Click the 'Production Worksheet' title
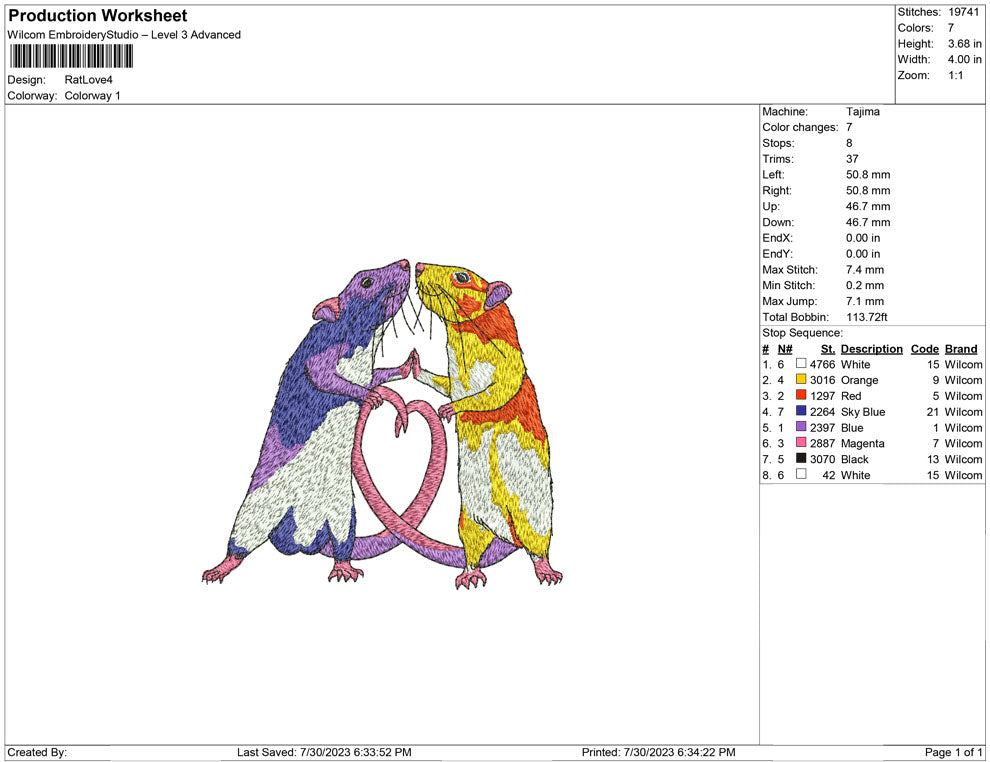The width and height of the screenshot is (990, 762). (x=98, y=16)
